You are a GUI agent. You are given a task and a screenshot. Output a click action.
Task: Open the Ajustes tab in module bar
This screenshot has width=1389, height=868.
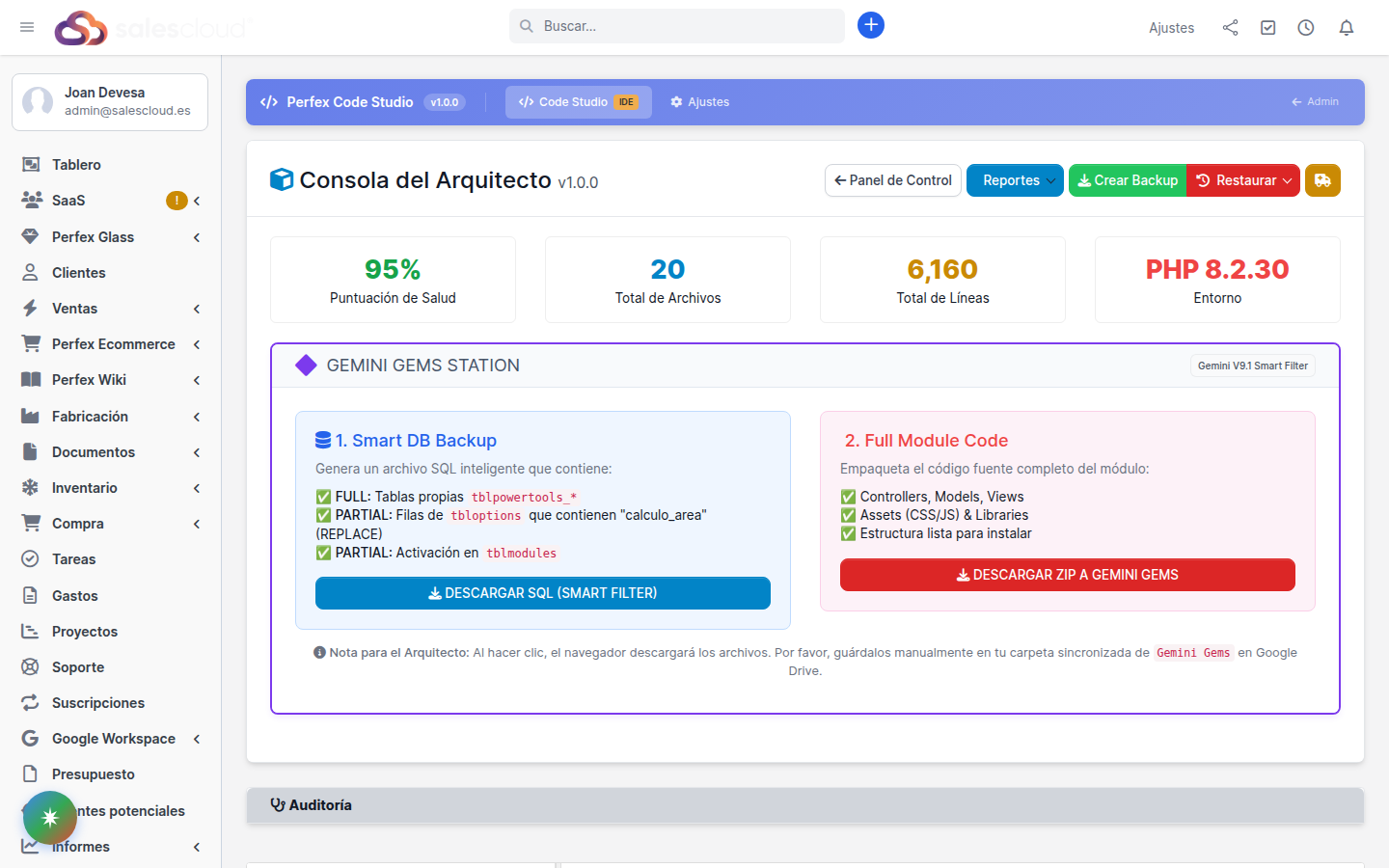pyautogui.click(x=700, y=102)
